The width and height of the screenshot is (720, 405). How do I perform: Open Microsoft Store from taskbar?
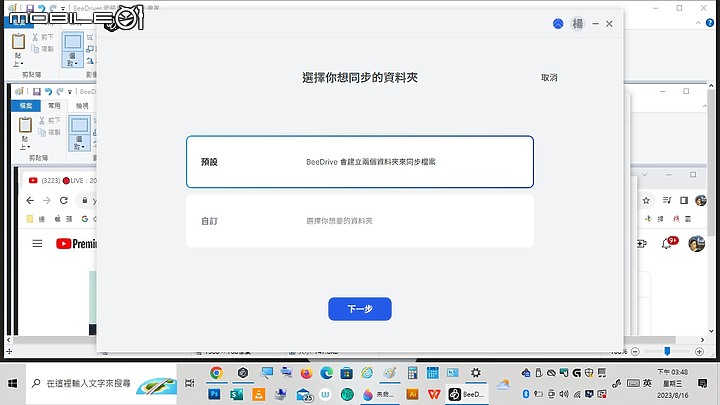[x=347, y=373]
